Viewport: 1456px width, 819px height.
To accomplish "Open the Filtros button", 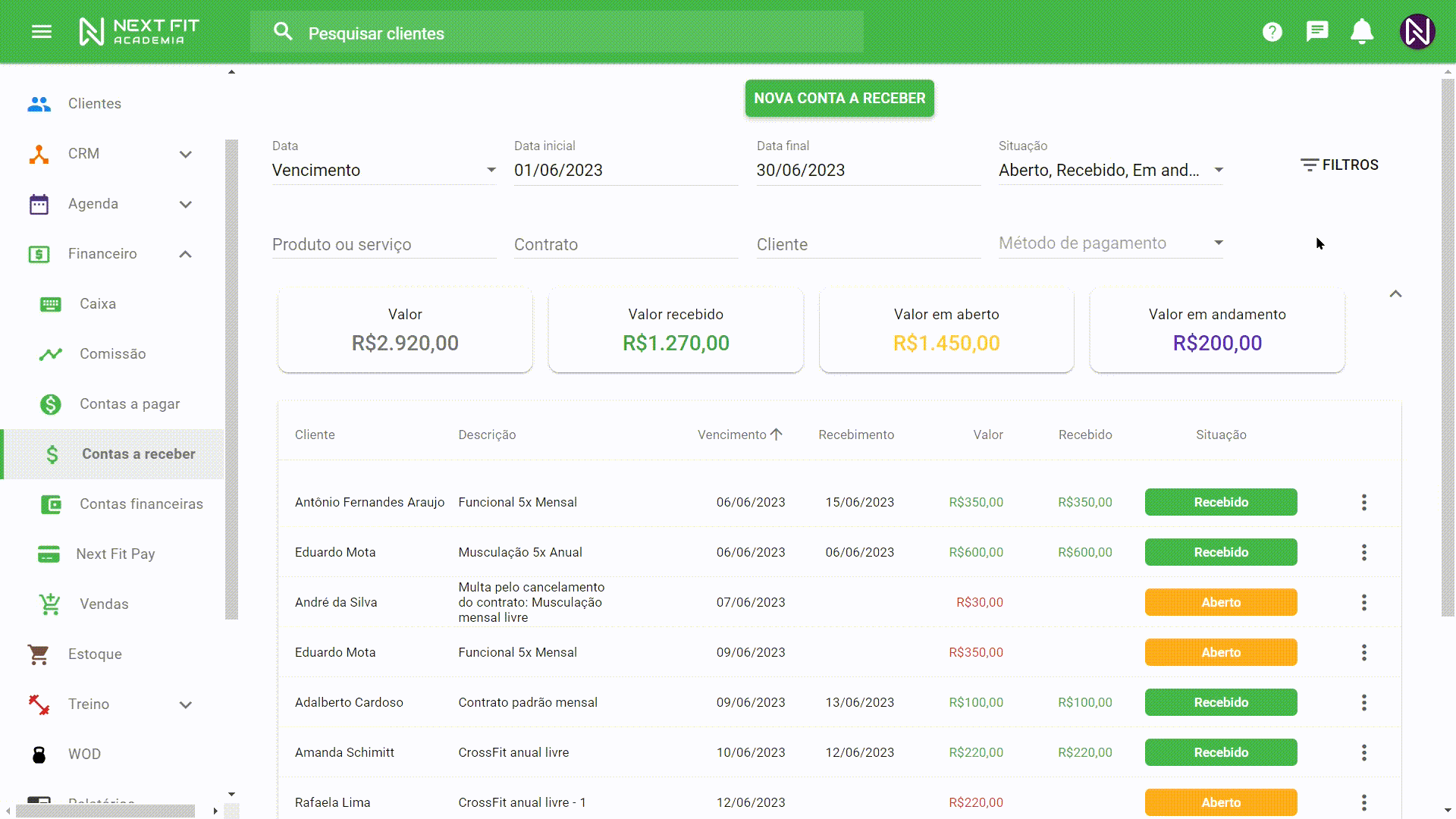I will coord(1339,165).
